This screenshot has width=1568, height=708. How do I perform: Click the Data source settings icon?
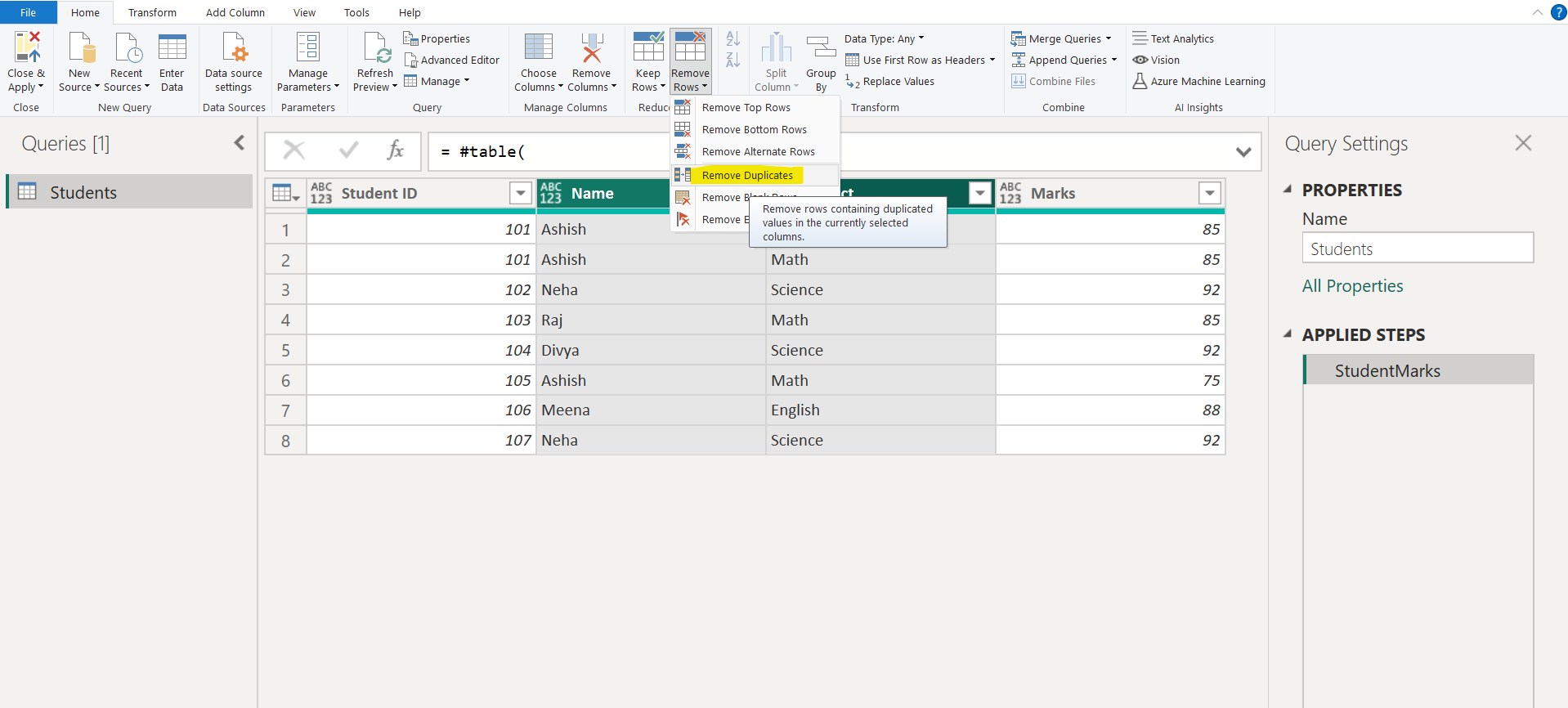coord(234,48)
